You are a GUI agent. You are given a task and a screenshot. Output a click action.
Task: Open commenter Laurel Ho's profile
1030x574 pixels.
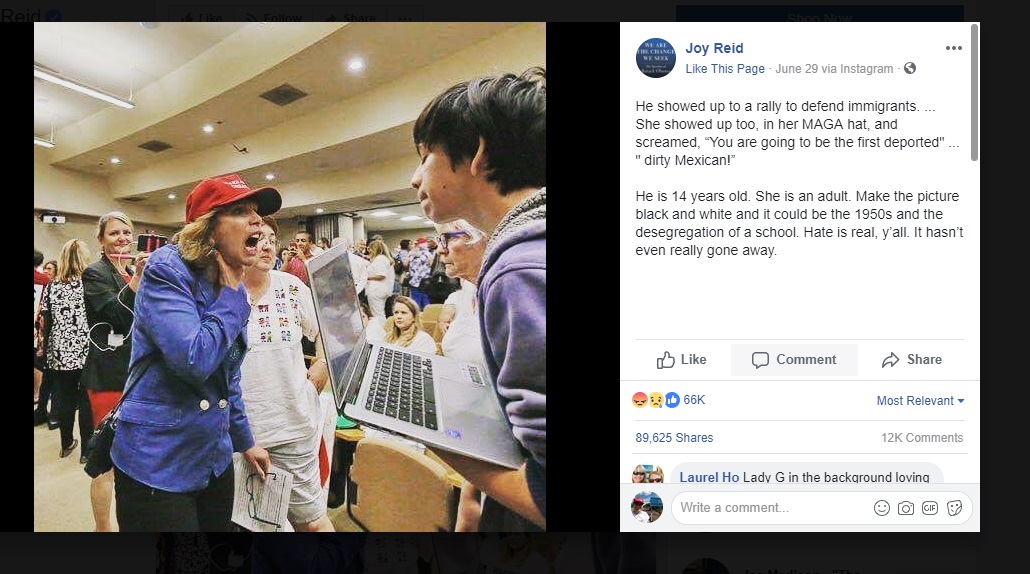coord(709,477)
